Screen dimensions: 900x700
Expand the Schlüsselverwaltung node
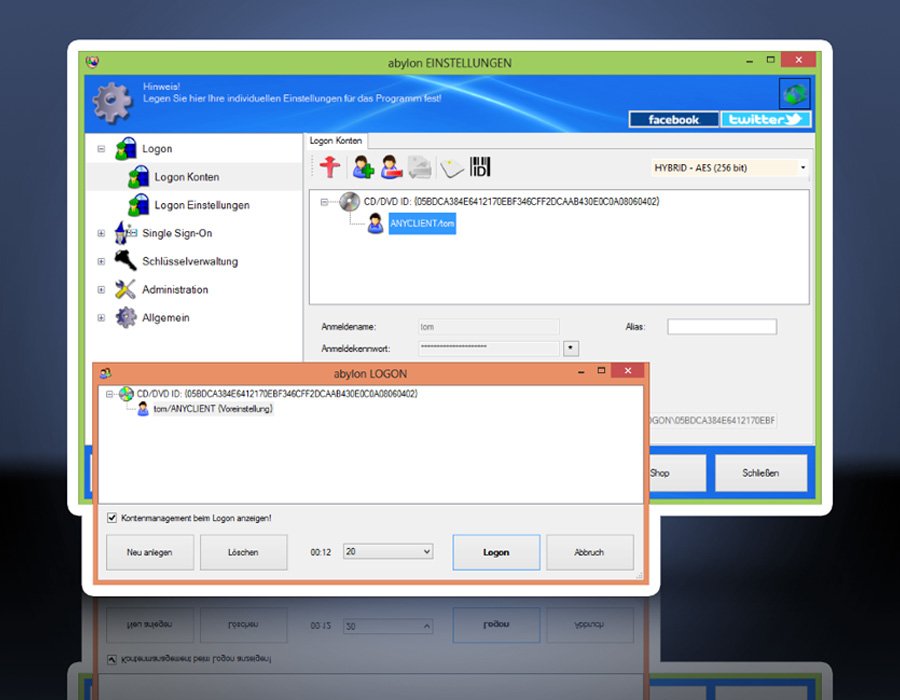(x=101, y=261)
